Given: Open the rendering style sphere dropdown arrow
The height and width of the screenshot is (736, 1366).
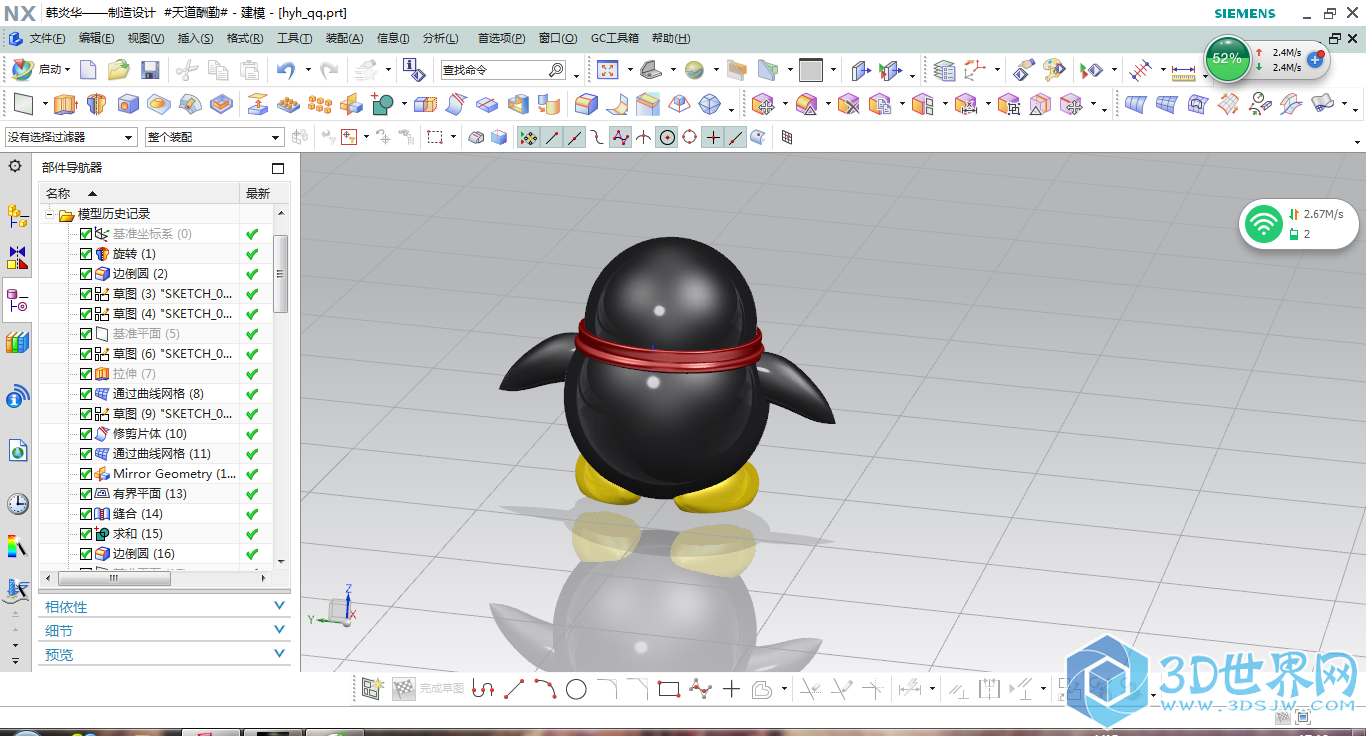Looking at the screenshot, I should 714,70.
